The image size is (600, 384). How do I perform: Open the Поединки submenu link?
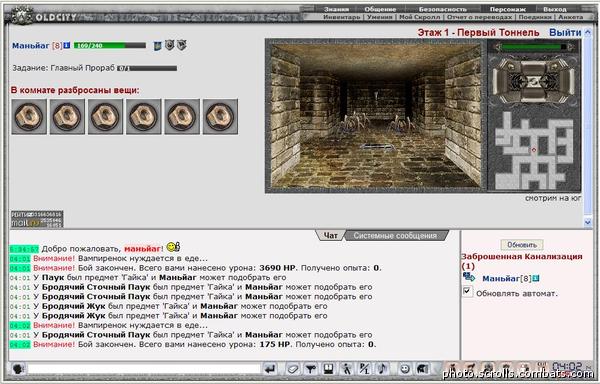tap(535, 17)
